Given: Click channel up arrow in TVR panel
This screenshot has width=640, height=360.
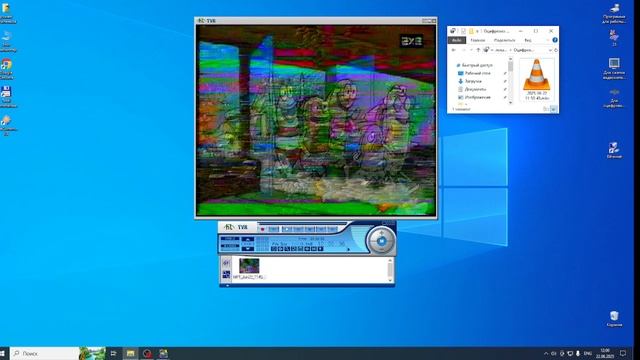Looking at the screenshot, I should 248,239.
